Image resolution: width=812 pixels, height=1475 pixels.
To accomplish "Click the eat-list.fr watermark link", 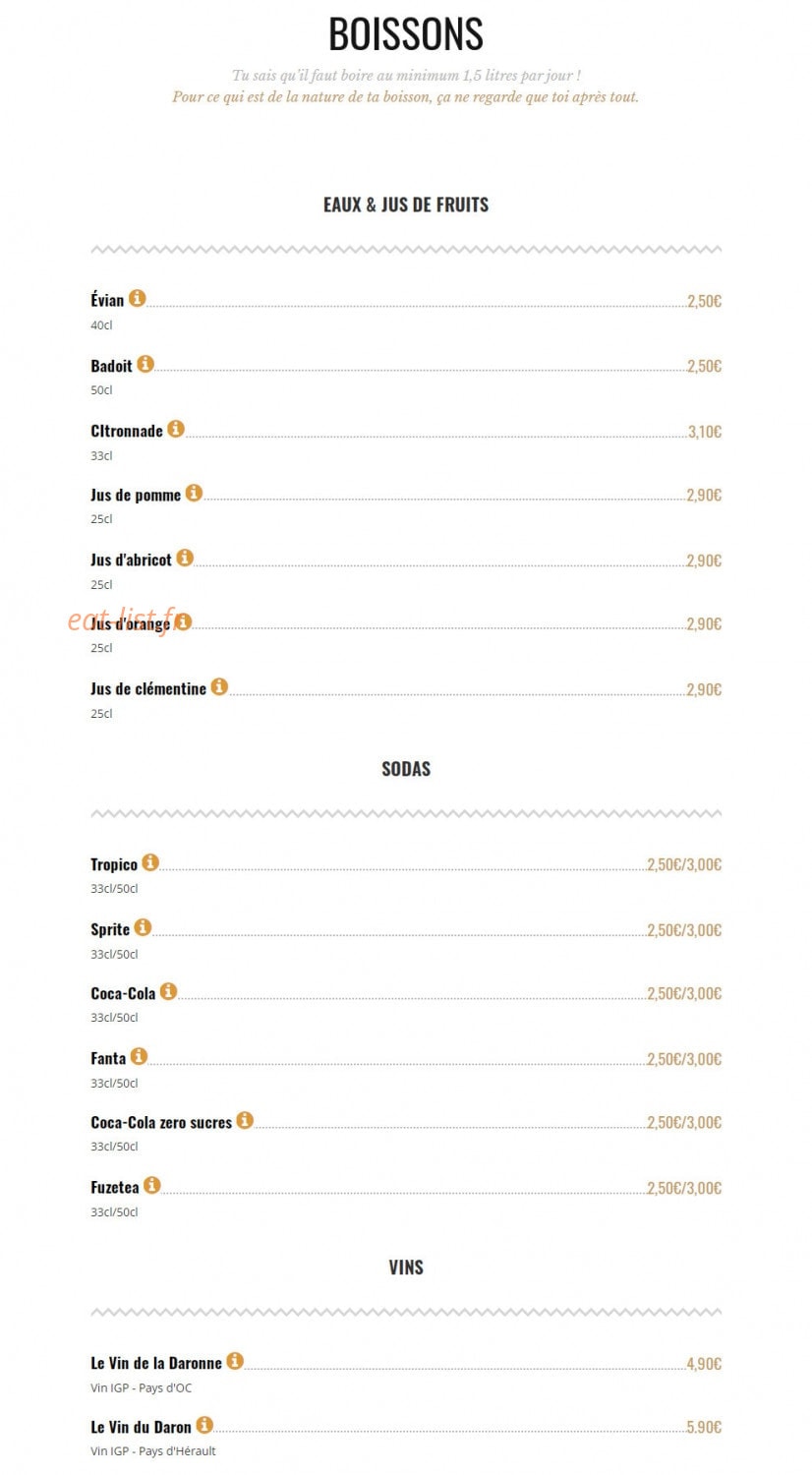I will click(x=120, y=620).
